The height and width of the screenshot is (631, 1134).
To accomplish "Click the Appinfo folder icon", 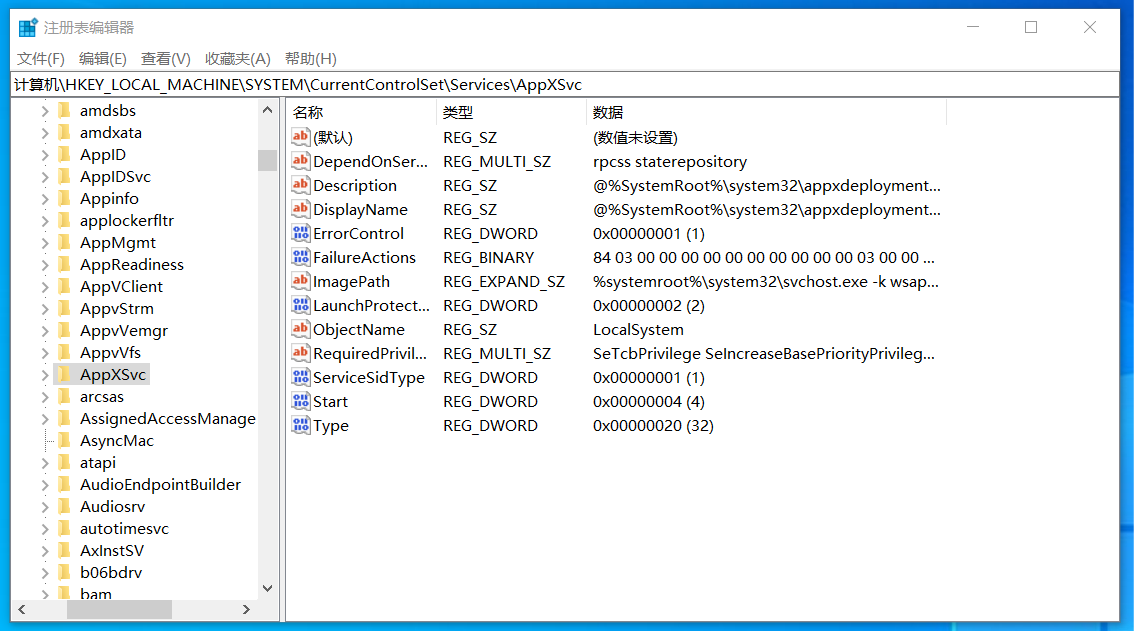I will click(64, 198).
